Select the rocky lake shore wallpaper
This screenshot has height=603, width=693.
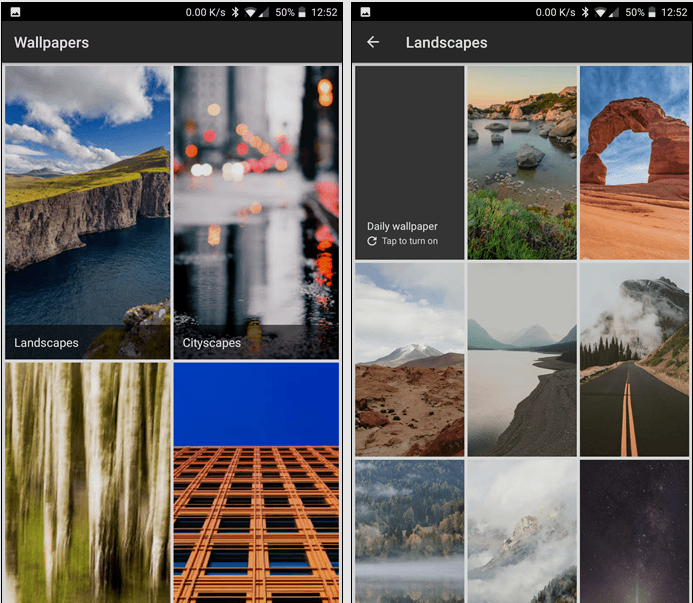(x=522, y=163)
